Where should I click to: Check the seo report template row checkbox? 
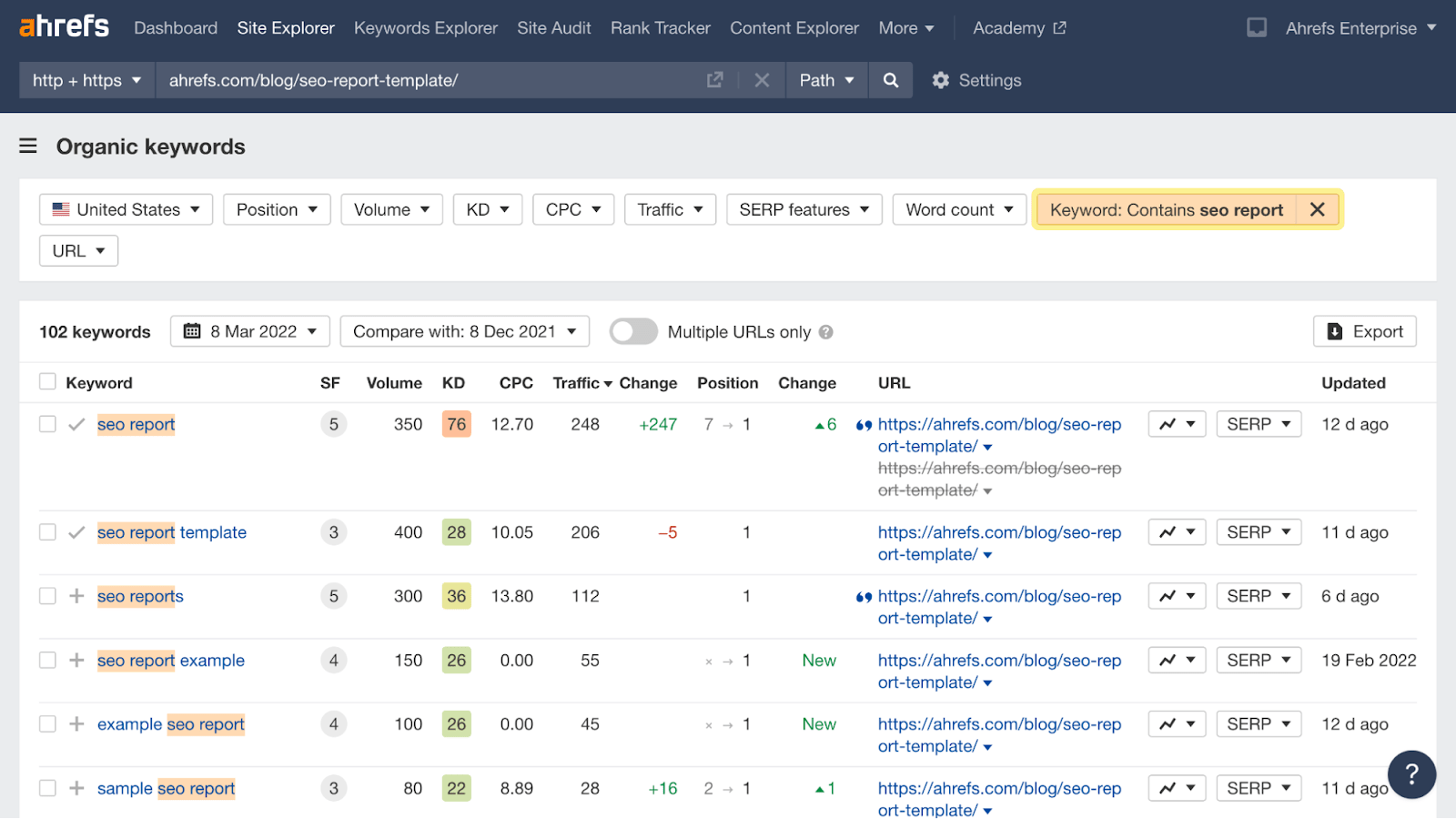coord(47,532)
